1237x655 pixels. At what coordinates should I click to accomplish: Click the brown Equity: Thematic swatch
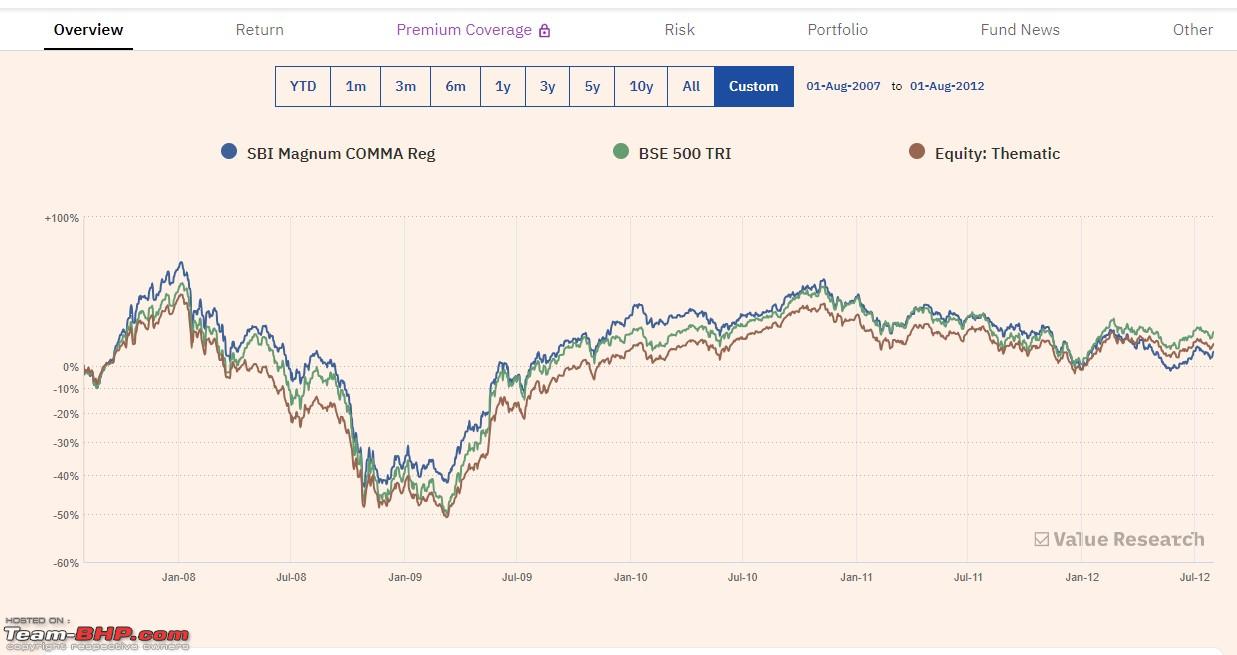917,152
